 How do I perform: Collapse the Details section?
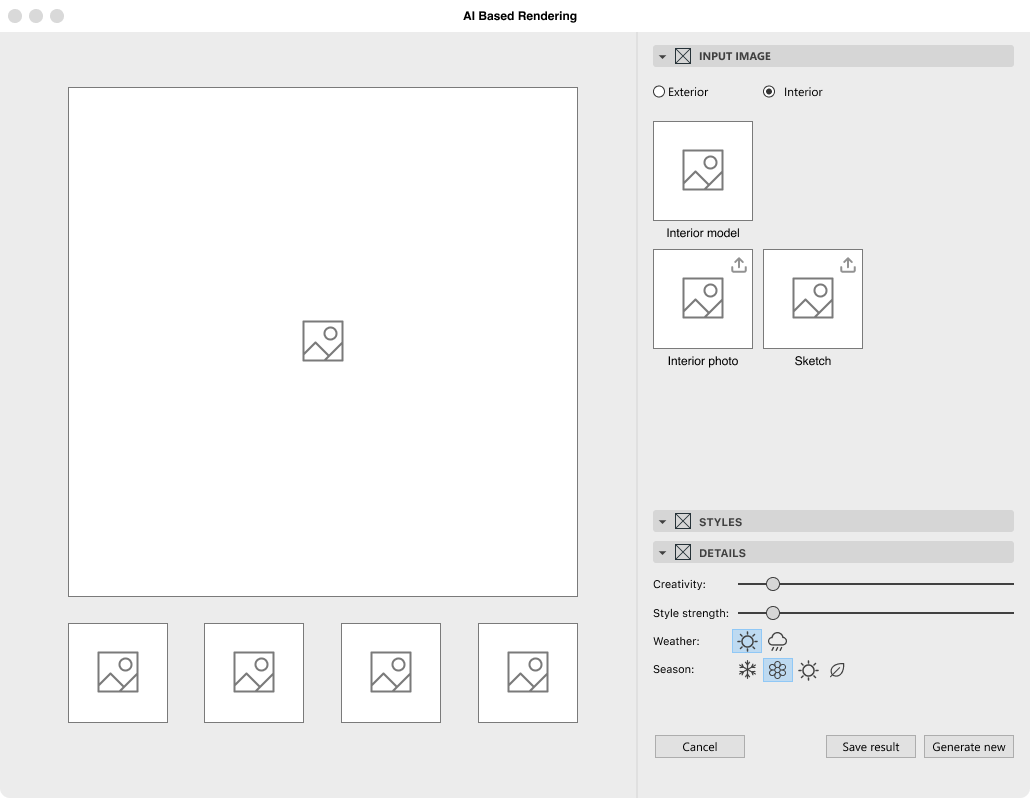point(662,553)
